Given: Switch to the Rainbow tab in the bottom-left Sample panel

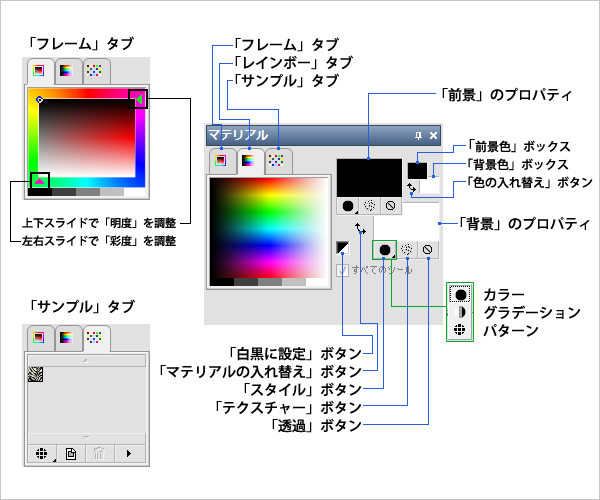Looking at the screenshot, I should [x=66, y=338].
